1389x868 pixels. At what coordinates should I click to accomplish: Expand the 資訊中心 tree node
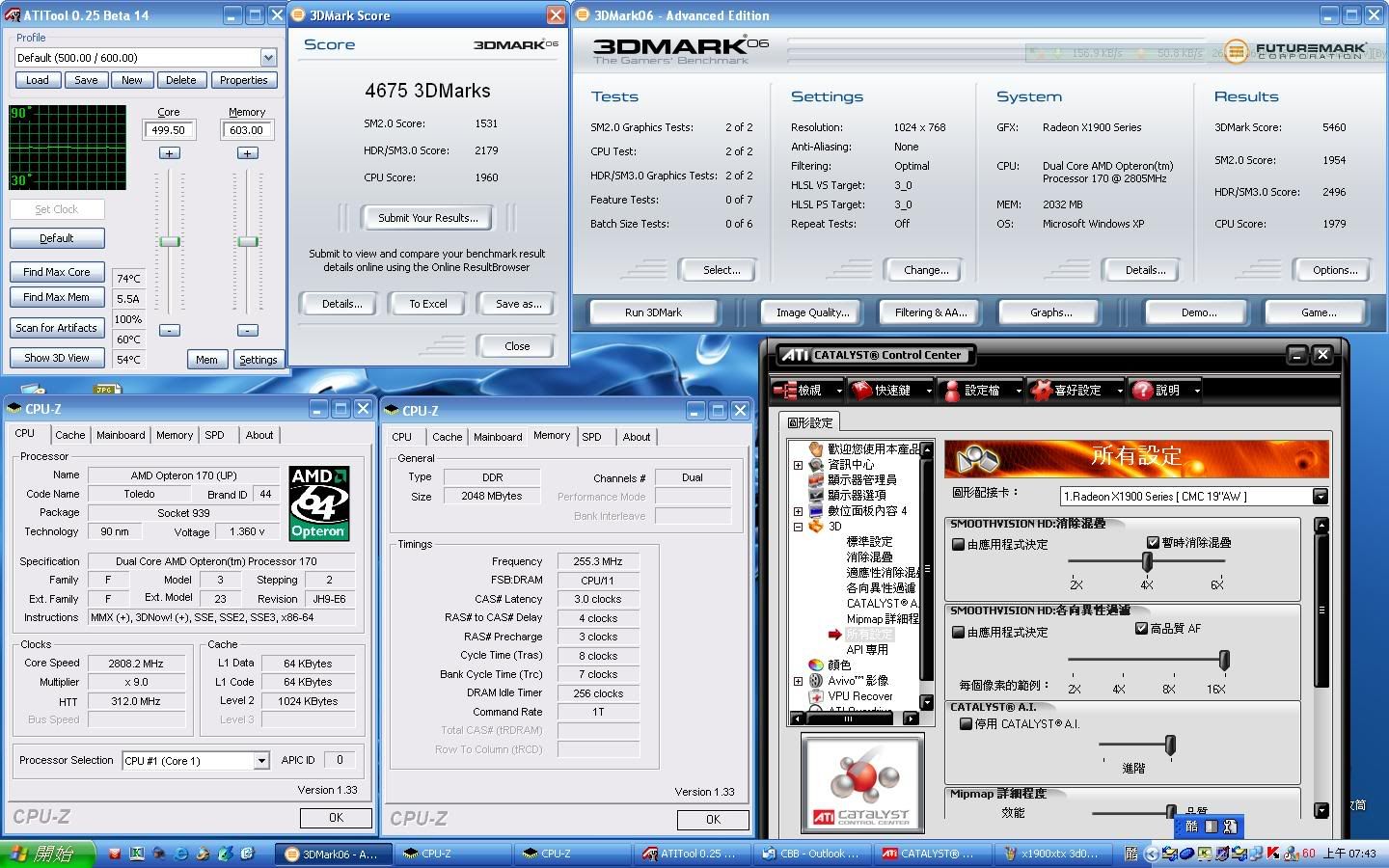798,465
